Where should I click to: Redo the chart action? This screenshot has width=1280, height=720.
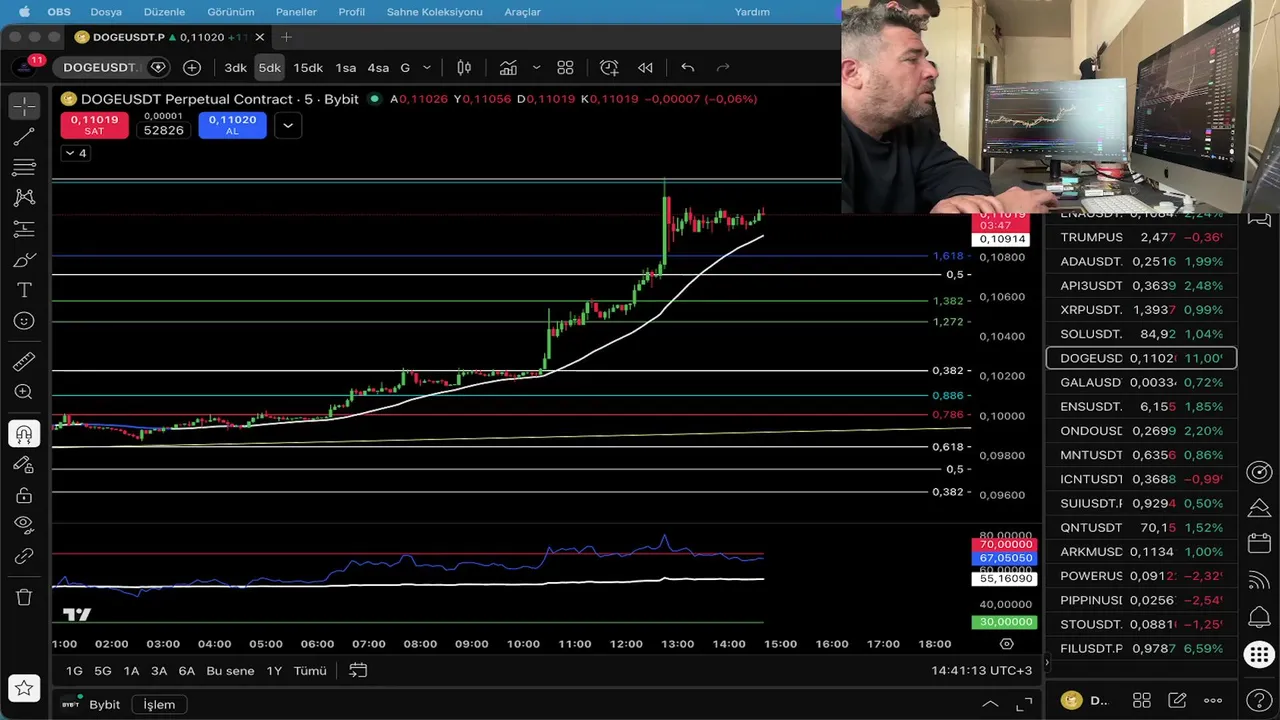pos(723,68)
